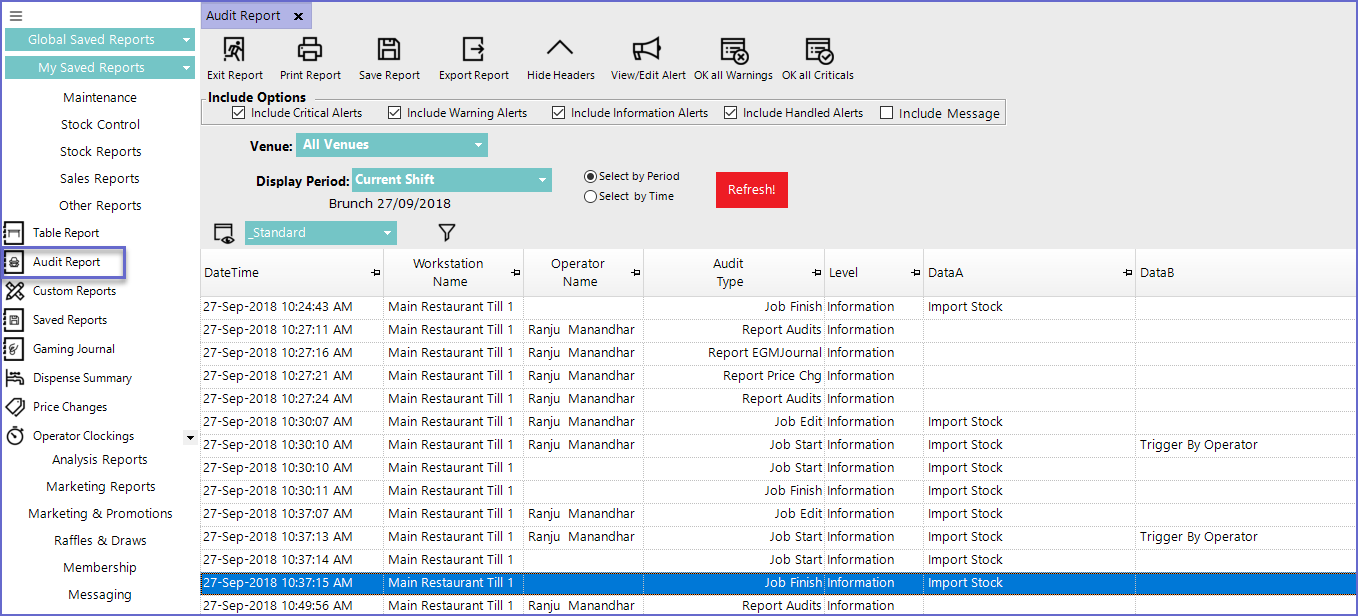Image resolution: width=1358 pixels, height=616 pixels.
Task: Uncheck Include Critical Alerts checkbox
Action: [x=238, y=113]
